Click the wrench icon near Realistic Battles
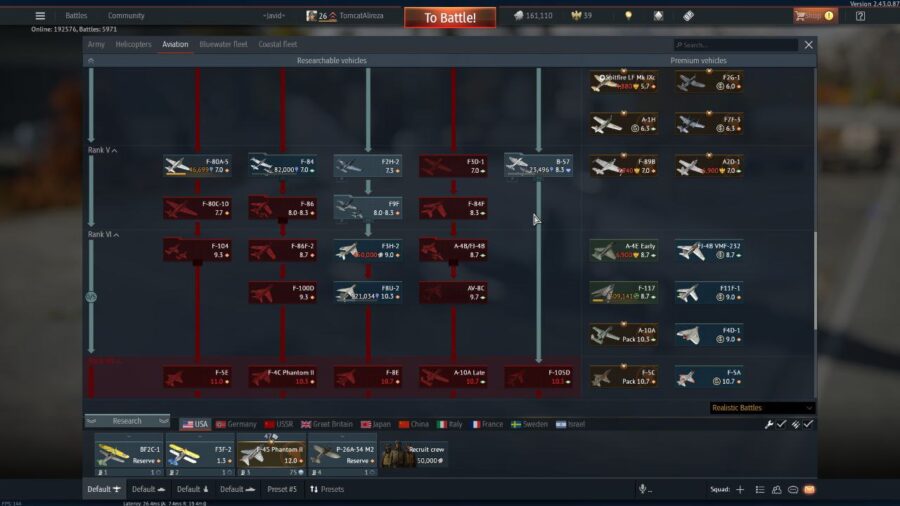900x506 pixels. click(769, 424)
